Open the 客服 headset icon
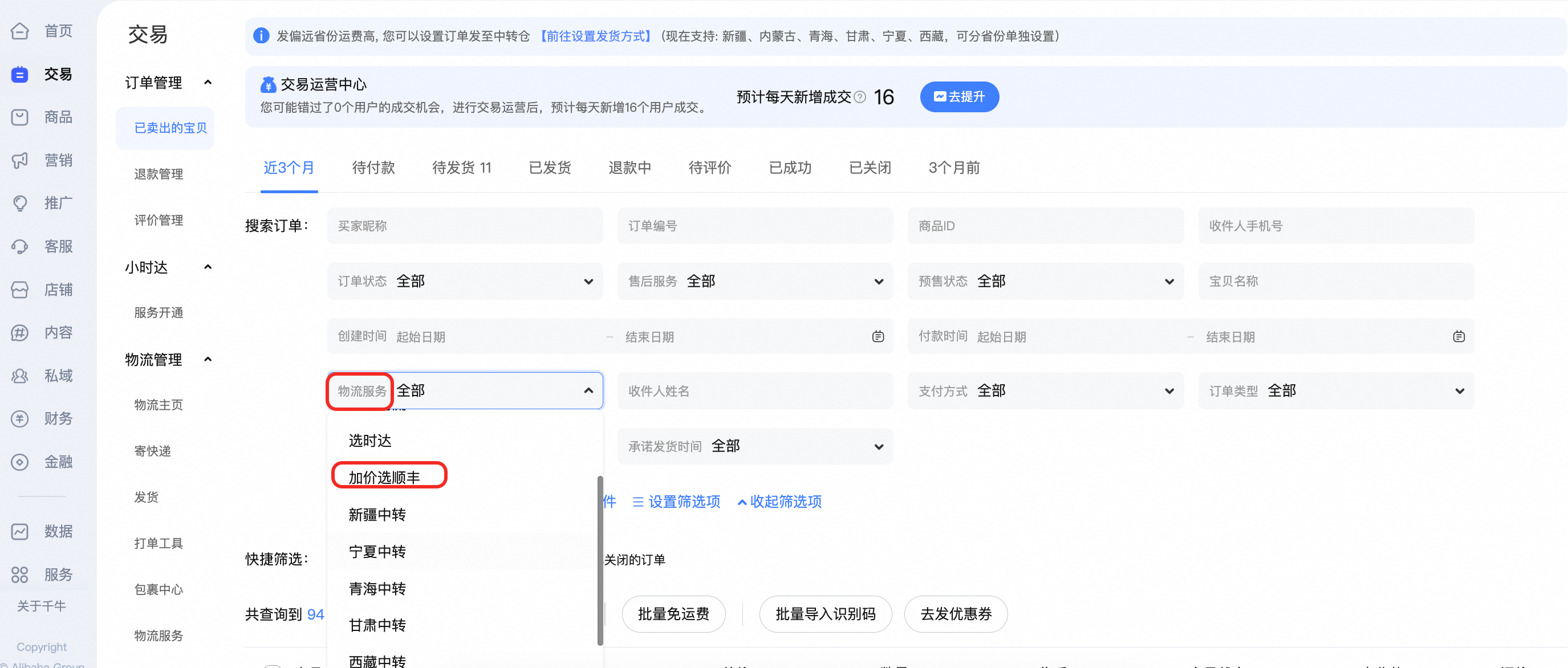Image resolution: width=1568 pixels, height=668 pixels. tap(19, 246)
